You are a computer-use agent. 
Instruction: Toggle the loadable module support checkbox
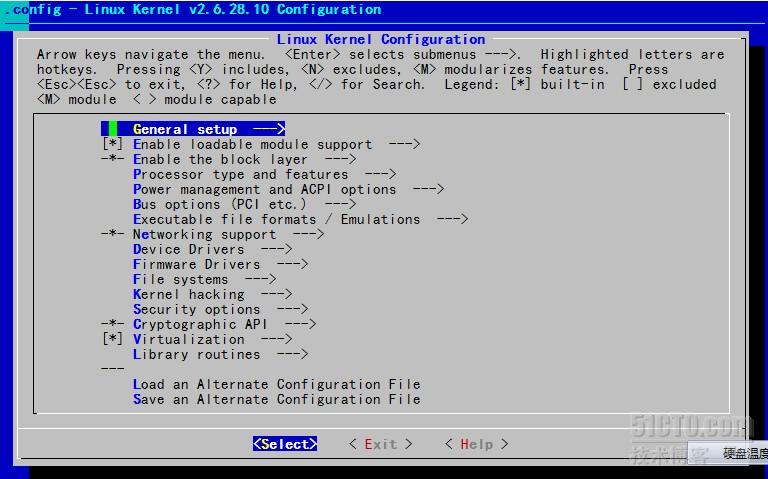pos(112,144)
